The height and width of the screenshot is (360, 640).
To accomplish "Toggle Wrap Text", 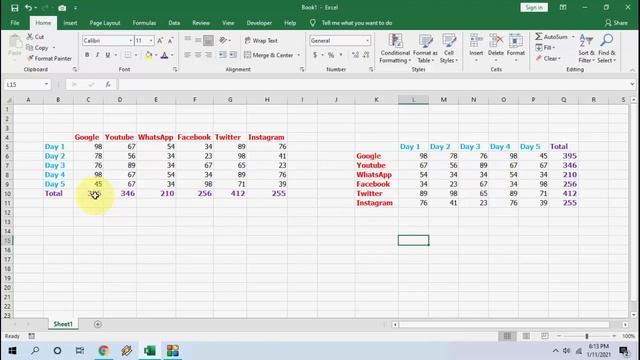I will [x=261, y=40].
